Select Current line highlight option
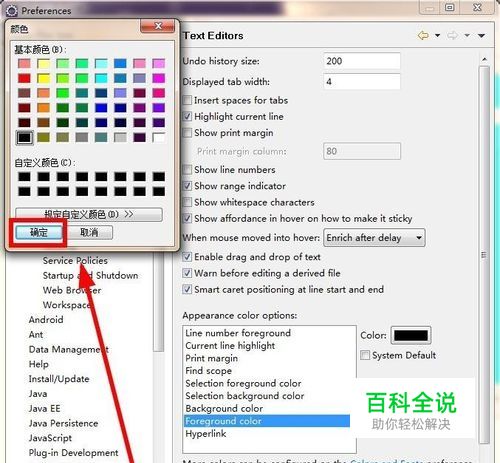This screenshot has height=463, width=500. point(230,346)
